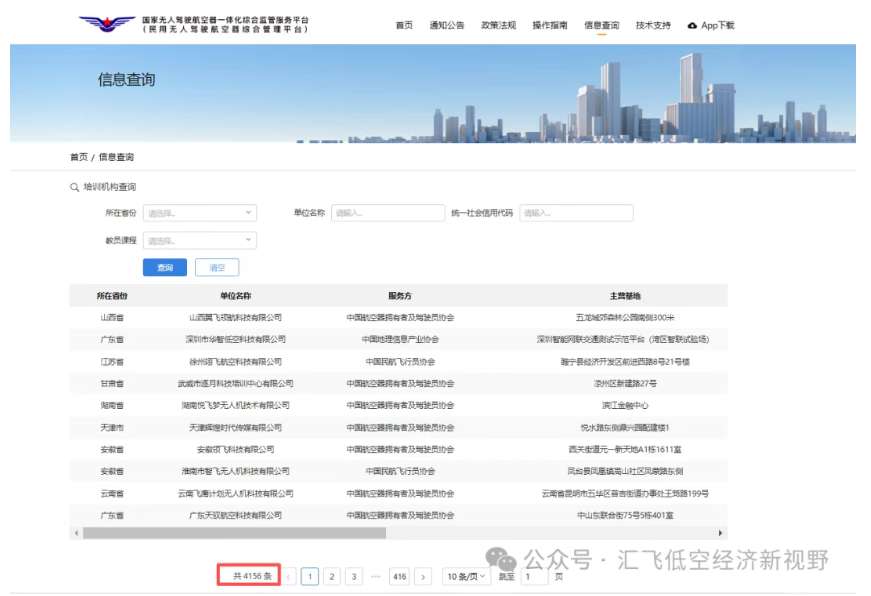Viewport: 871px width, 596px height.
Task: Expand the 教员课程 course dropdown
Action: coord(200,240)
